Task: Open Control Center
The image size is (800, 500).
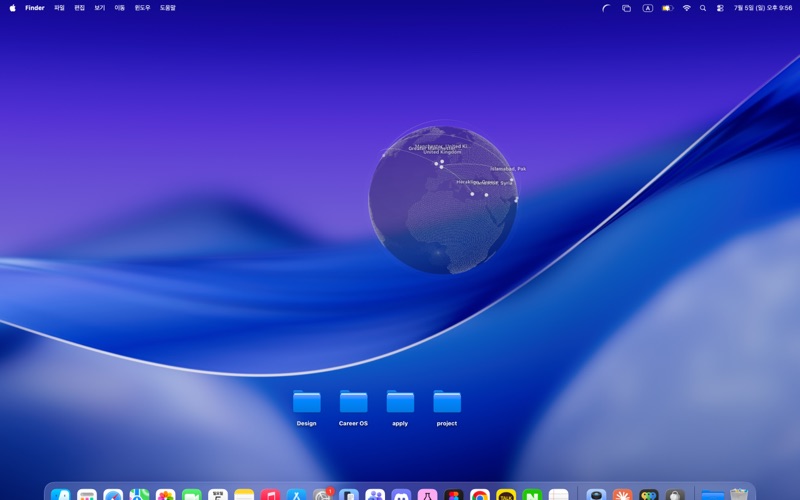Action: pyautogui.click(x=720, y=8)
